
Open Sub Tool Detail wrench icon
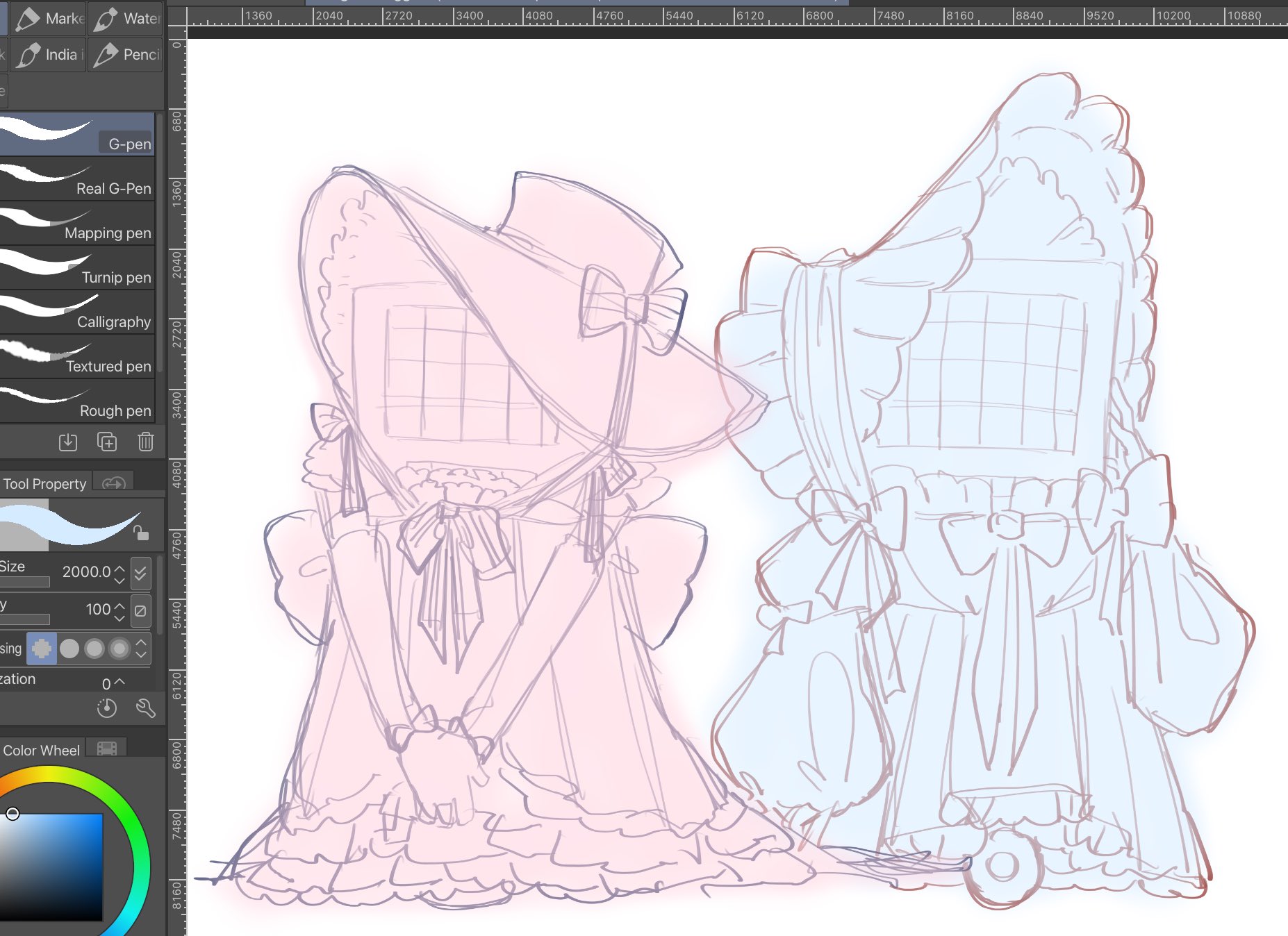pos(145,708)
